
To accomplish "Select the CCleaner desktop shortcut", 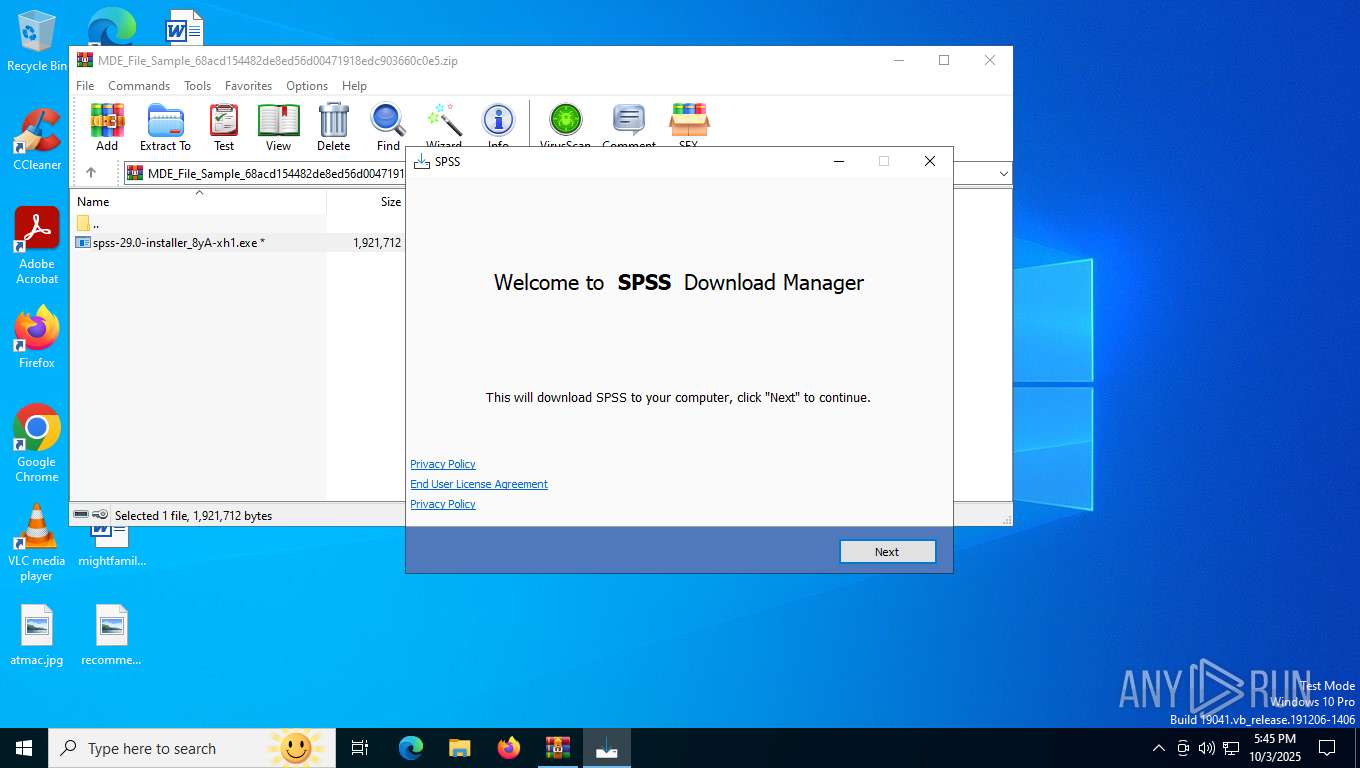I will [x=37, y=139].
